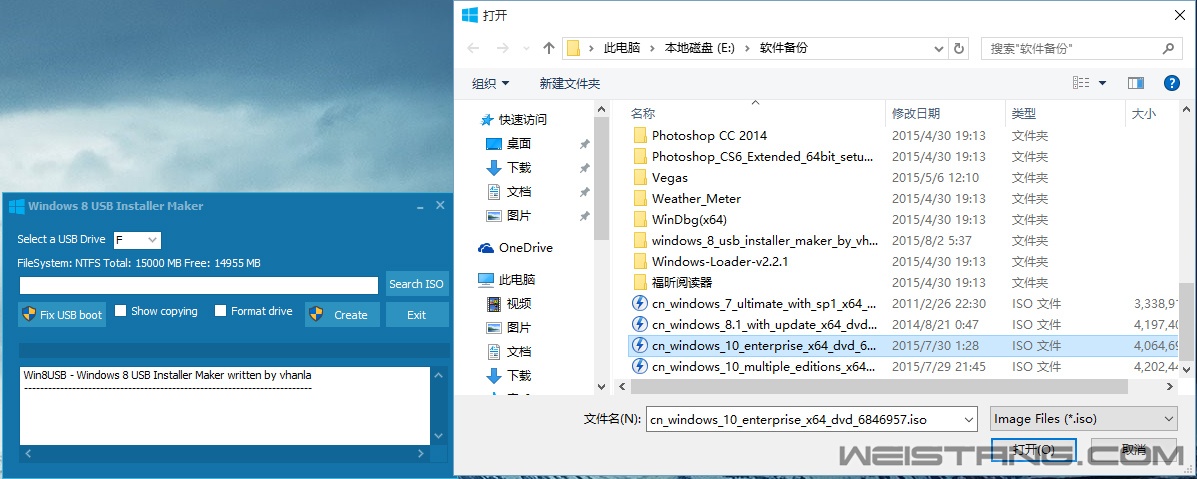Change view layout icon
Screen dimensions: 1197x479
click(1080, 83)
